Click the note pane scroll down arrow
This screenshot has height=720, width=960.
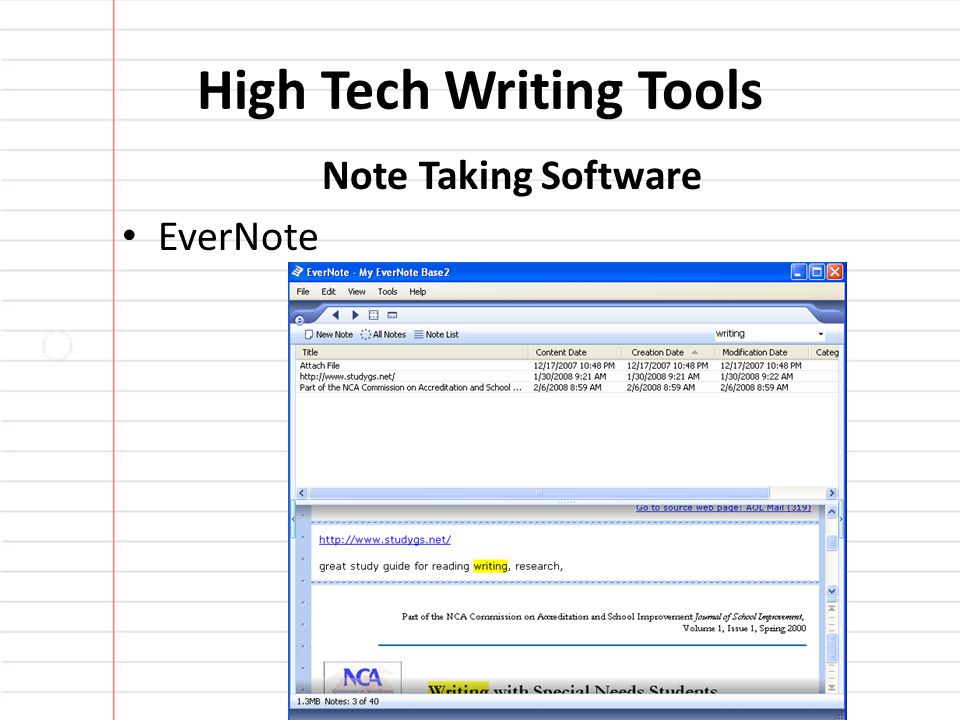(x=832, y=591)
